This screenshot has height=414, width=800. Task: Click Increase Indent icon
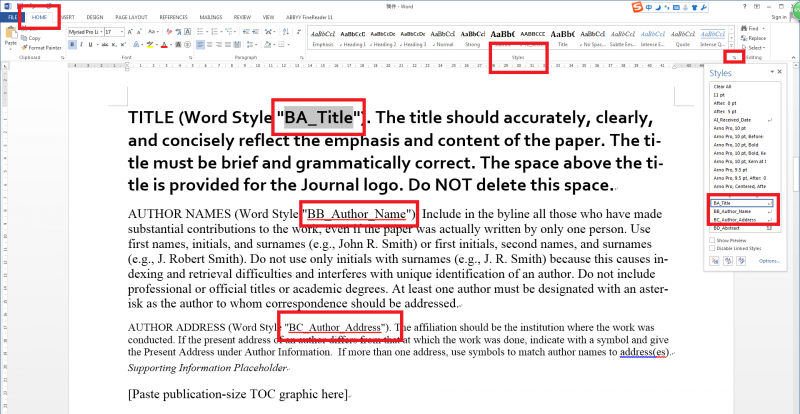tap(255, 32)
